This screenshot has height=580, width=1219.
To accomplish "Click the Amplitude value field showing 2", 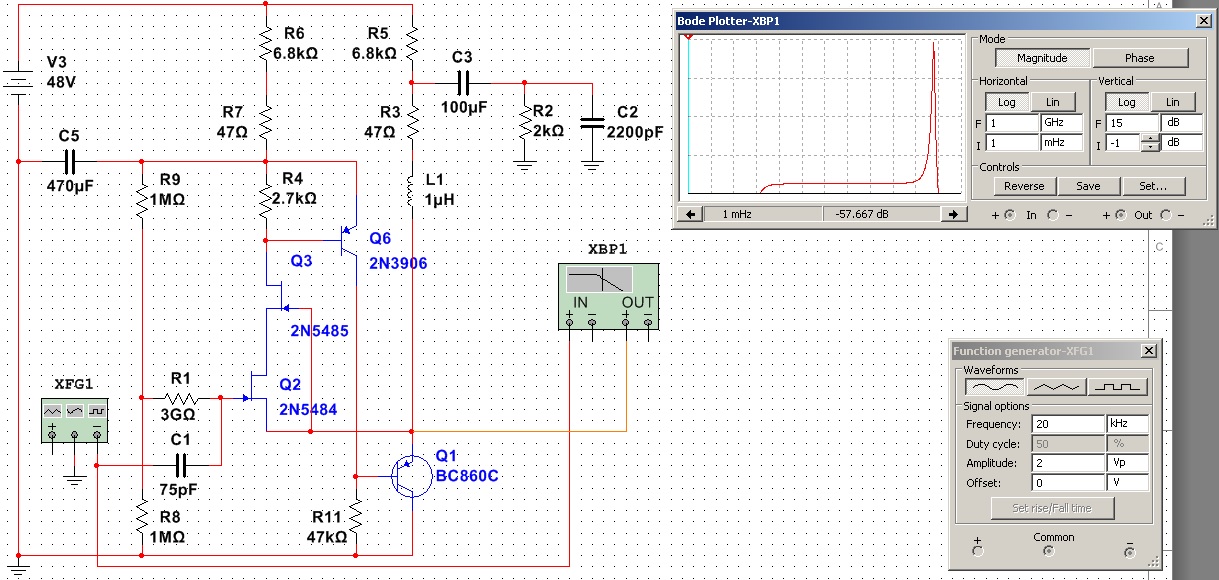I will (1067, 463).
